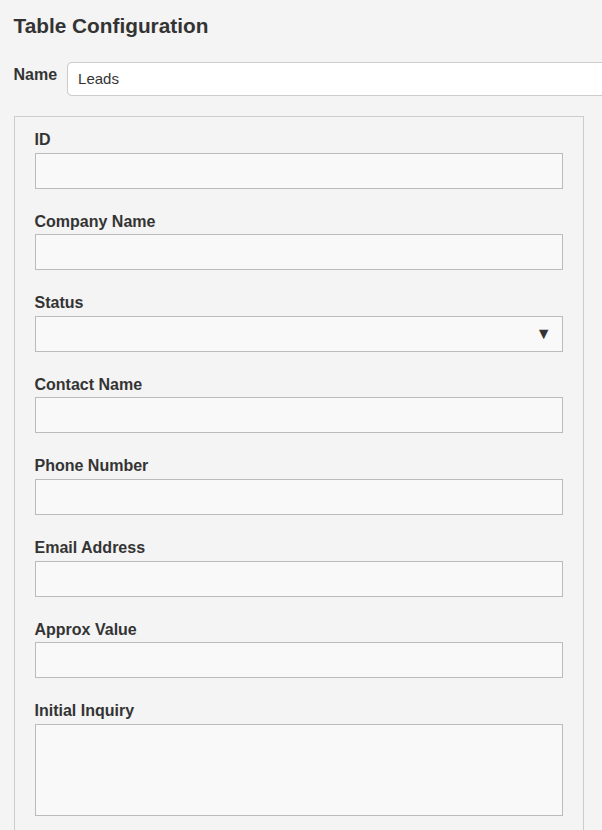Click the Table Configuration heading
The height and width of the screenshot is (830, 602).
(x=111, y=27)
